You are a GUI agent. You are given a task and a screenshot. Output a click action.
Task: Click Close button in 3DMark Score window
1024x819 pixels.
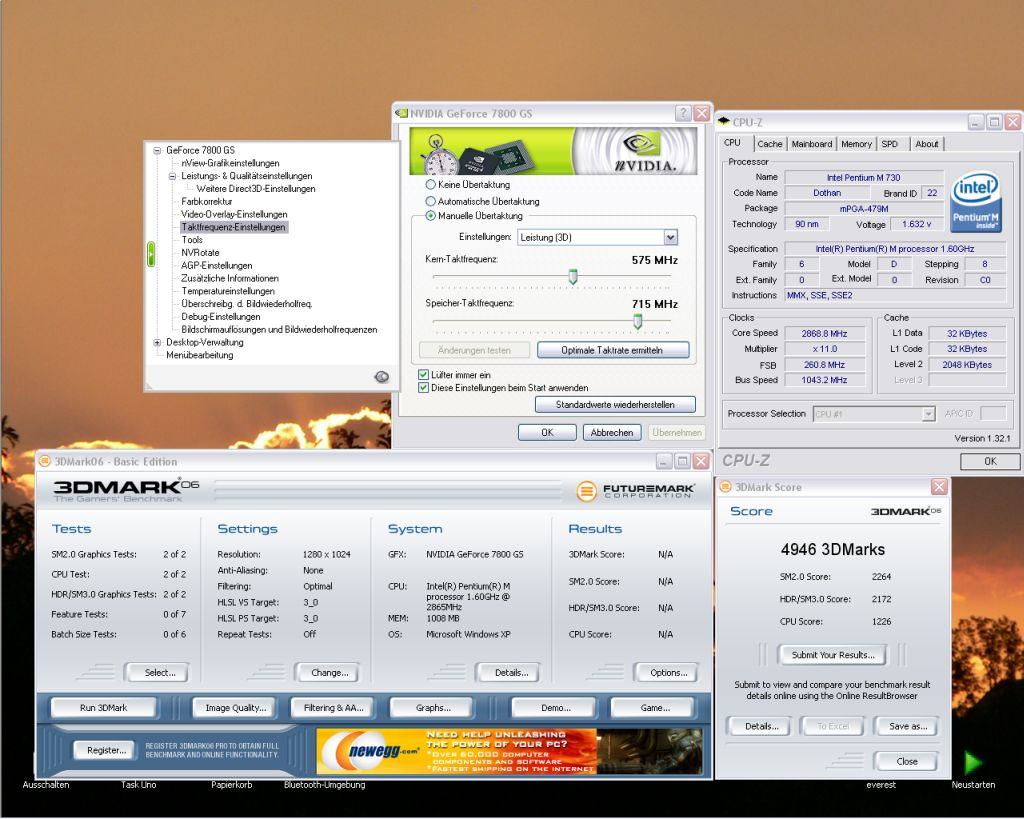coord(907,762)
